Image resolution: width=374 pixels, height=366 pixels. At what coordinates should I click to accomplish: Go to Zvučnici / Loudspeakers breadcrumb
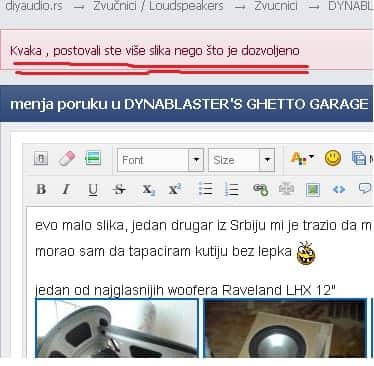coord(158,6)
